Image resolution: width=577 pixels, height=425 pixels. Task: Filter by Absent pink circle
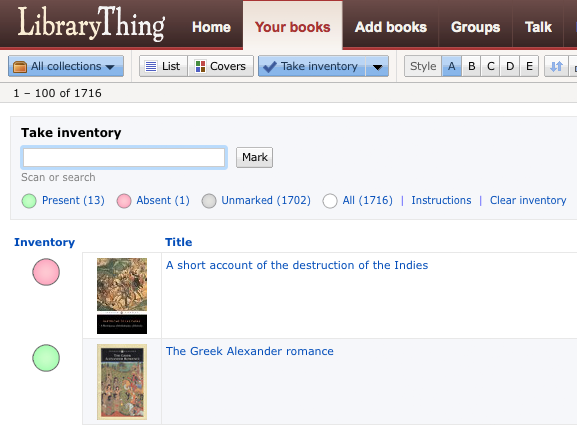124,201
